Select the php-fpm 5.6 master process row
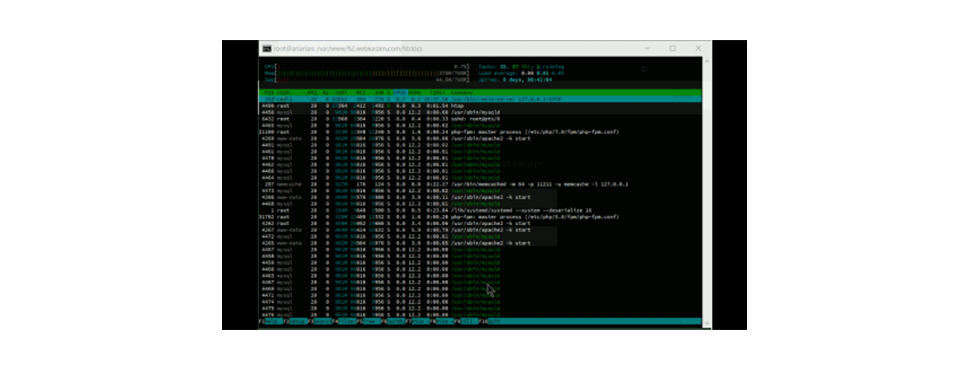The width and height of the screenshot is (970, 370). tap(480, 217)
